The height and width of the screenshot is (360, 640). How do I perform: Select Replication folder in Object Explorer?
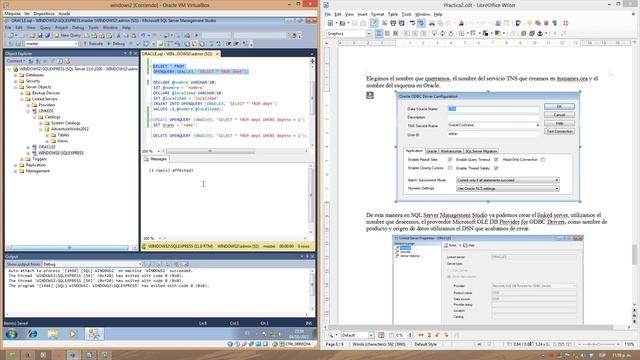[x=36, y=165]
